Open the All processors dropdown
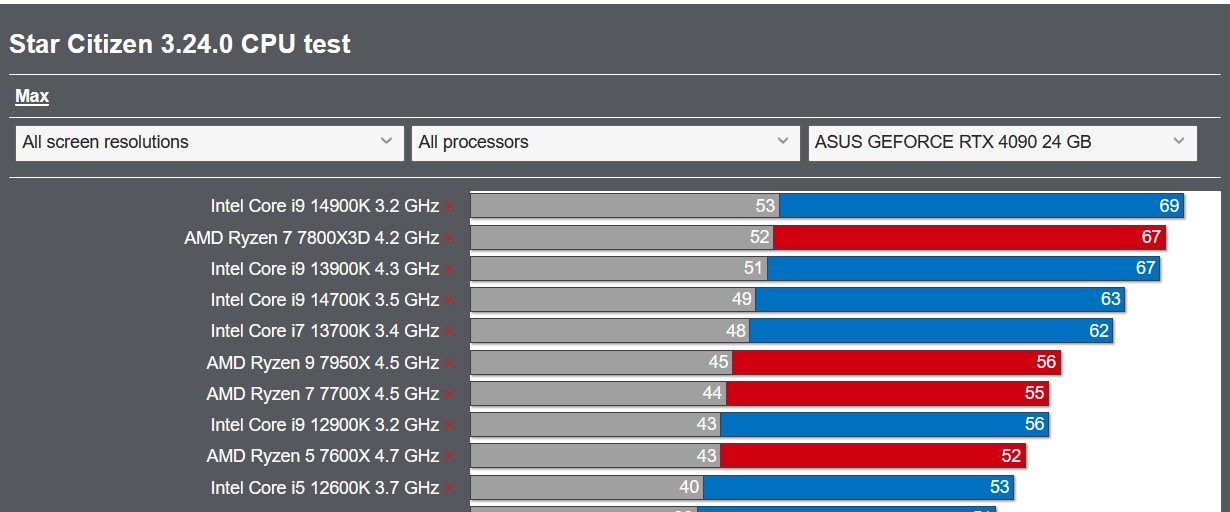The image size is (1230, 512). coord(606,142)
